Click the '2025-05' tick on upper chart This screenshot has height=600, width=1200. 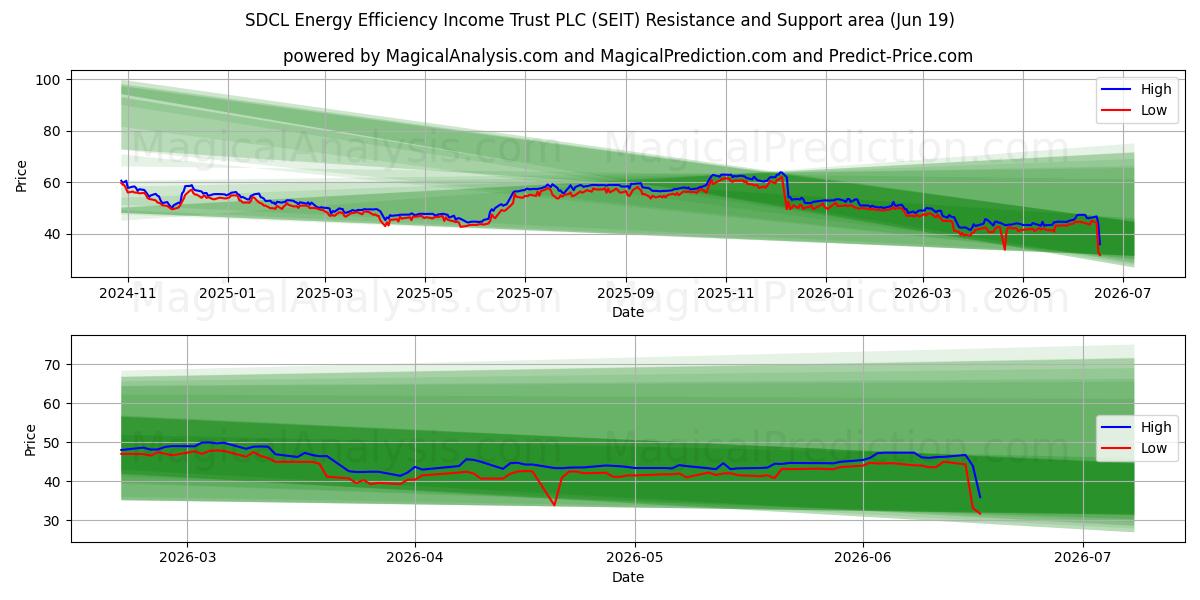[425, 294]
